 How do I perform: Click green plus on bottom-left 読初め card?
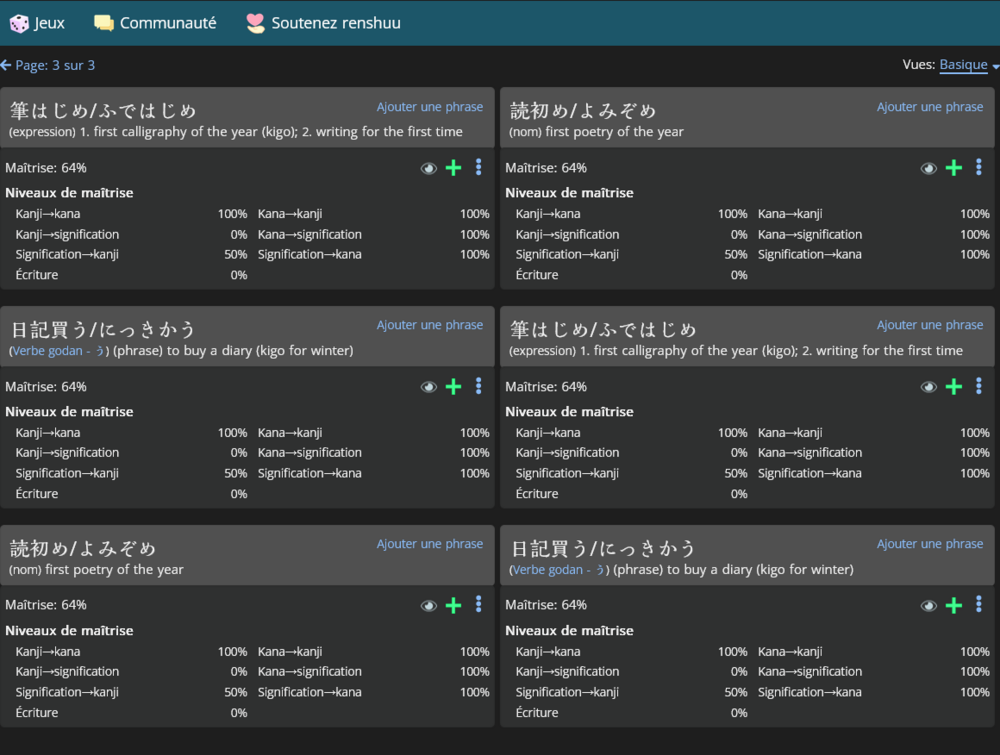point(453,605)
